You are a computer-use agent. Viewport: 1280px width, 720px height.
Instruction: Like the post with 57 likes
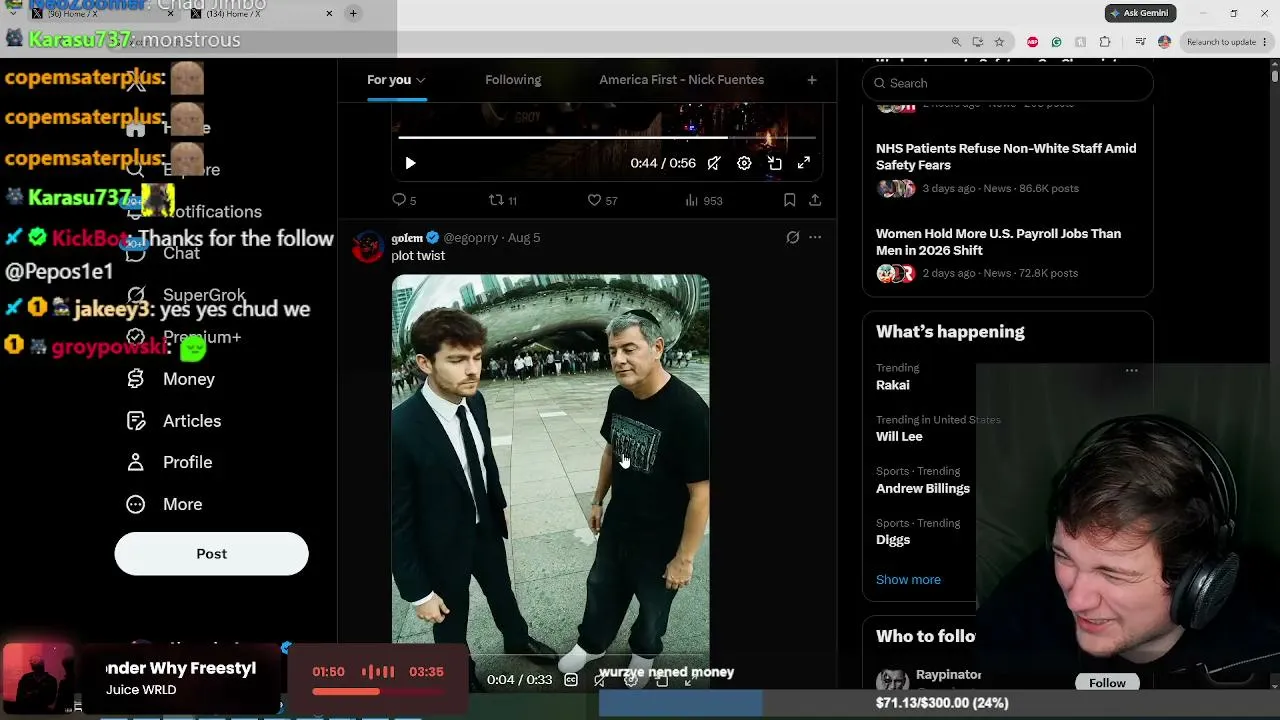point(602,200)
